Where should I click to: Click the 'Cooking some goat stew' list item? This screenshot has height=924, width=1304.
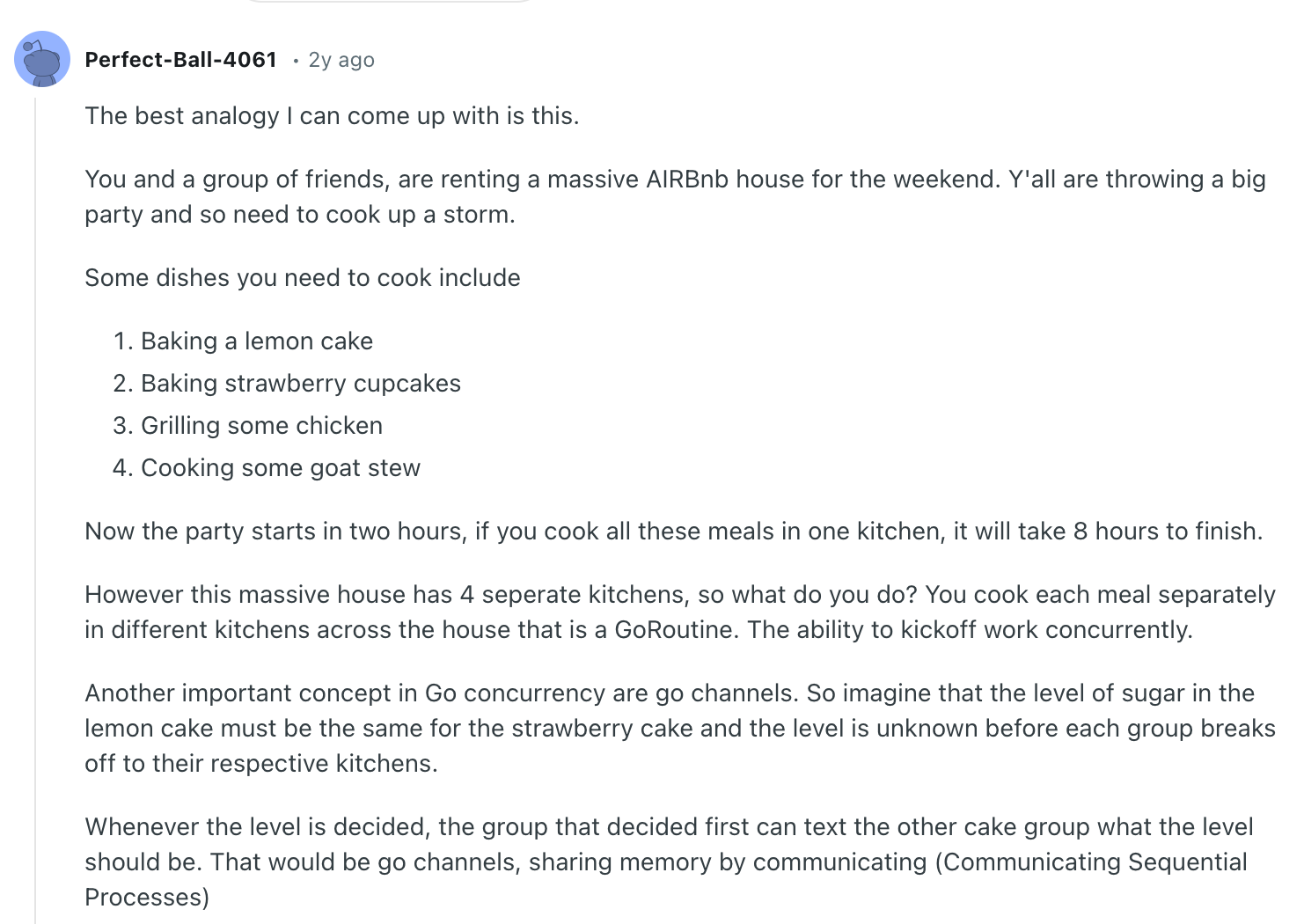click(281, 467)
